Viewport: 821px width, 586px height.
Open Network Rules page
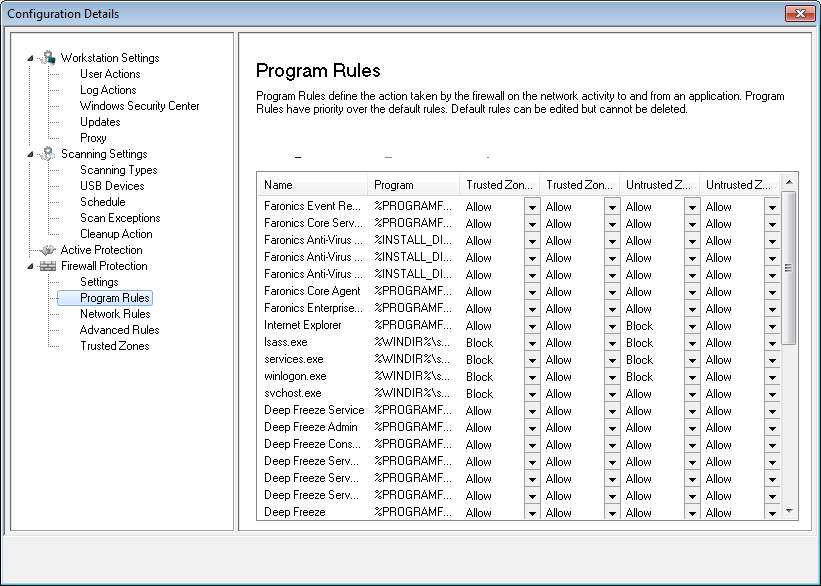tap(115, 314)
